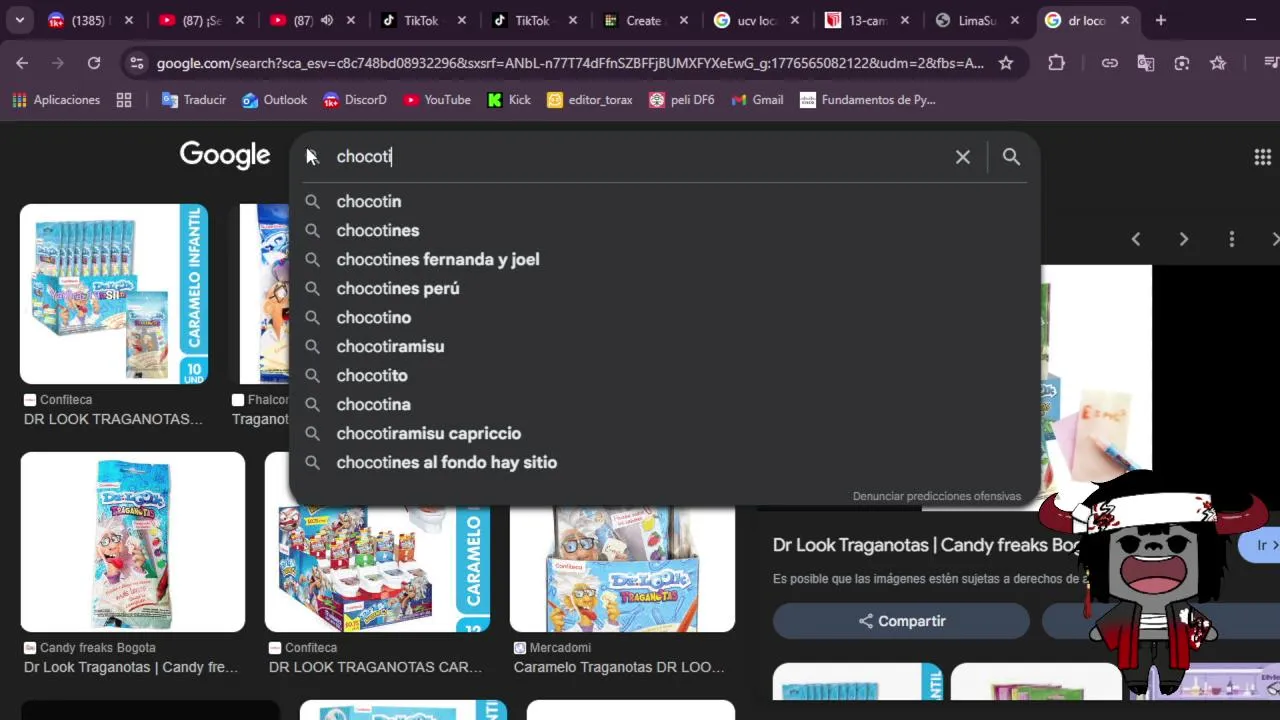Screen dimensions: 1280x720
Task: Show previous image in preview panel
Action: coord(1135,239)
